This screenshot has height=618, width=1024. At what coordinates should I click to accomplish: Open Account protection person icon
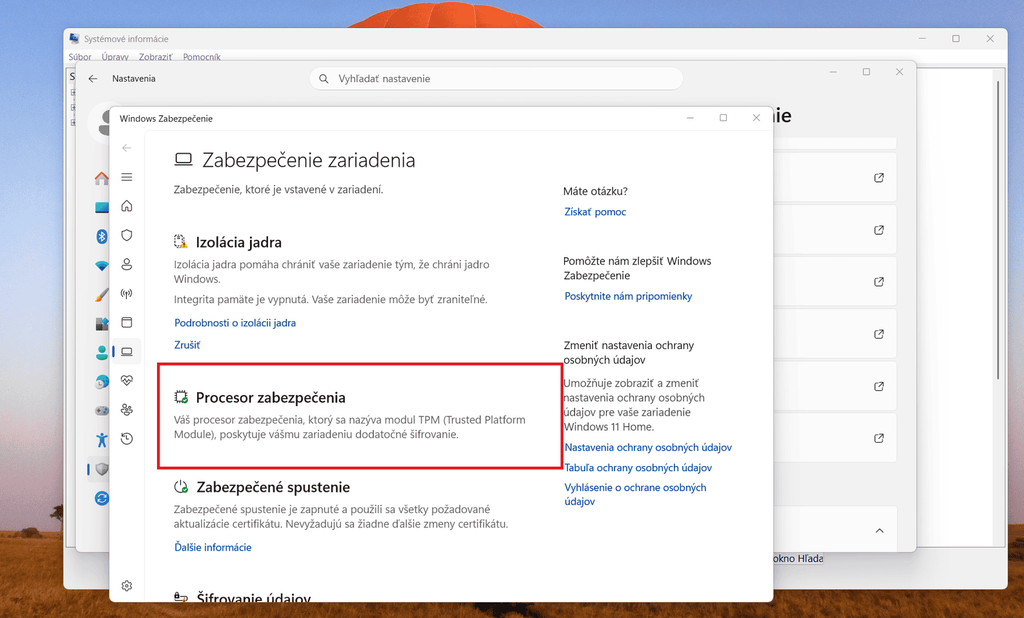127,264
